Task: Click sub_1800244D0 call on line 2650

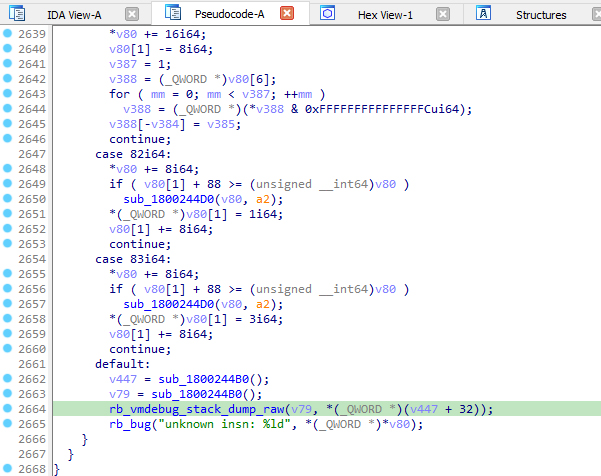Action: (x=168, y=199)
